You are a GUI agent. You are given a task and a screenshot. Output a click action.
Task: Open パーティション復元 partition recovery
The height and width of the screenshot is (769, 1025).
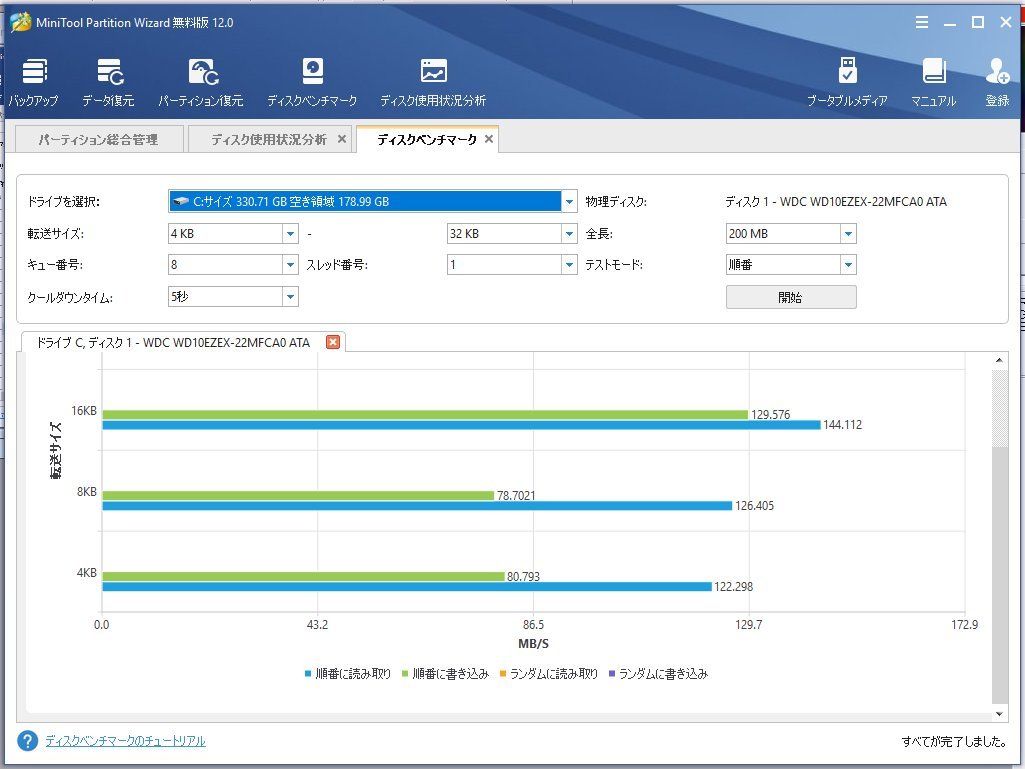[x=201, y=83]
